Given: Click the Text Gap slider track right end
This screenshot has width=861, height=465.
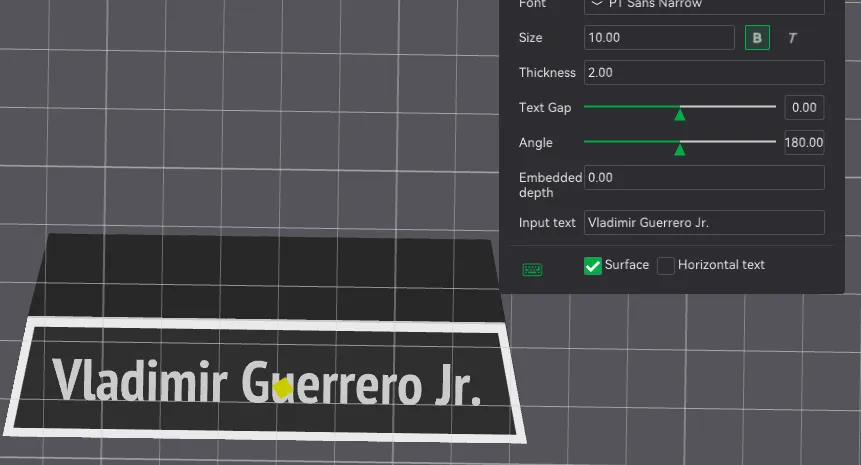Looking at the screenshot, I should pos(773,107).
